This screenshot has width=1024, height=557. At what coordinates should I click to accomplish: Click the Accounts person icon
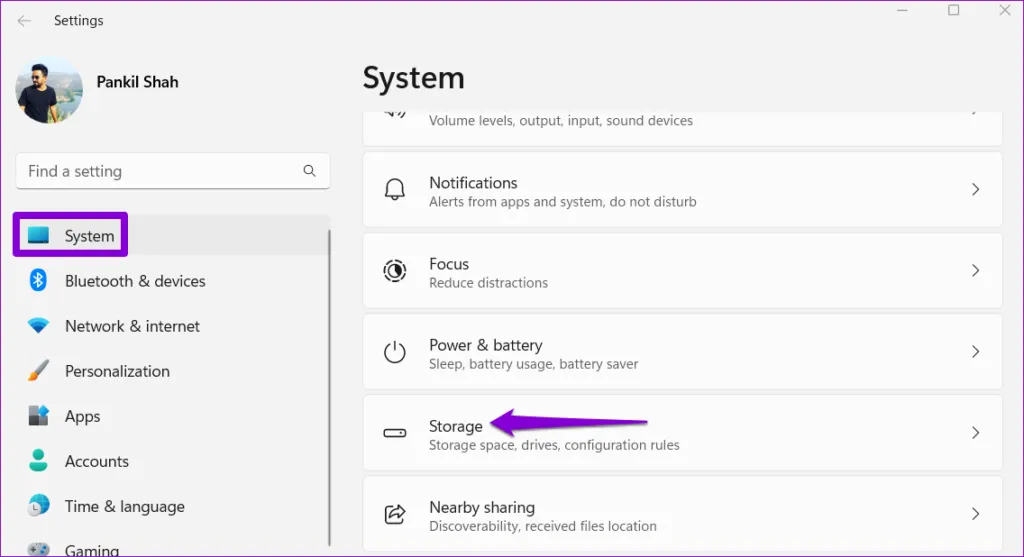[38, 461]
